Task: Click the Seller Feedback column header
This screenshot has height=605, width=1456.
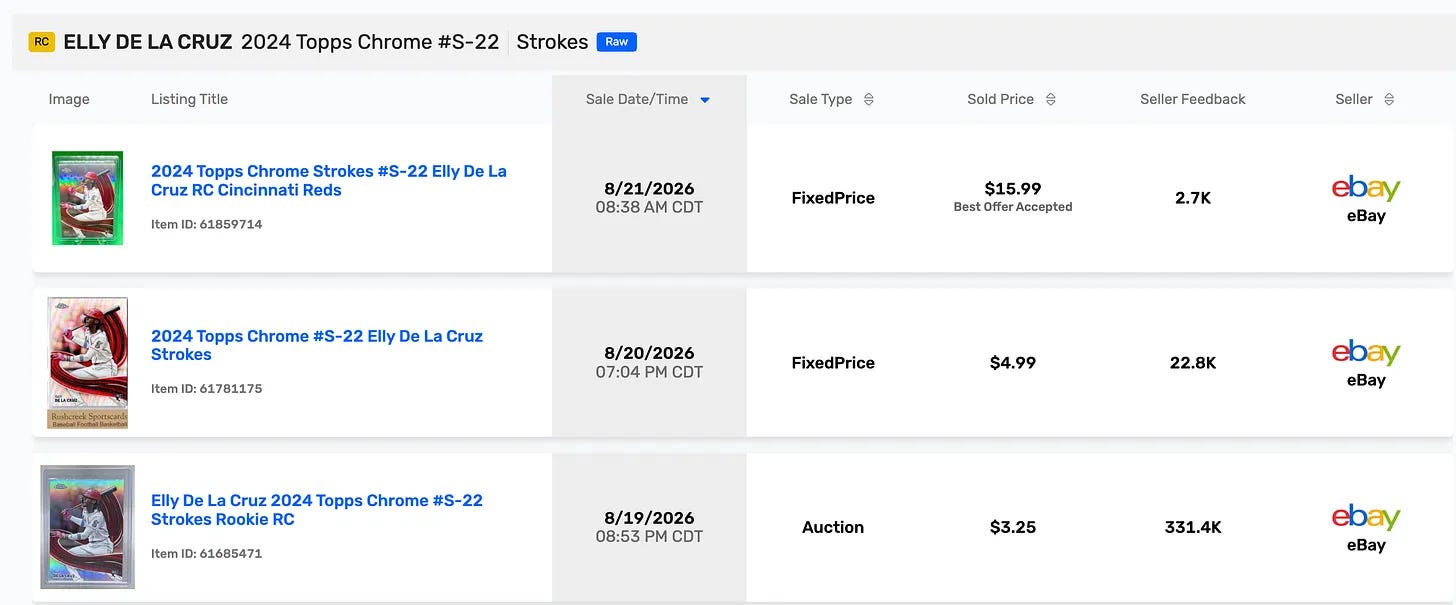Action: (1193, 99)
